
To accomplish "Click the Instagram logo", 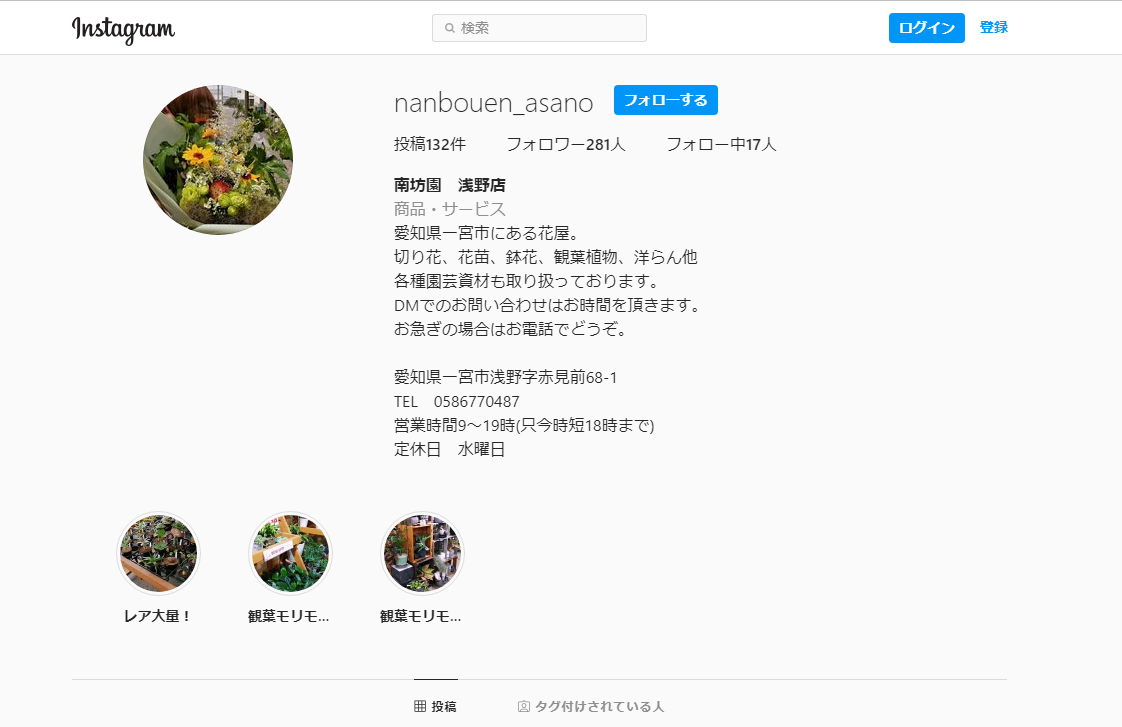I will click(123, 29).
